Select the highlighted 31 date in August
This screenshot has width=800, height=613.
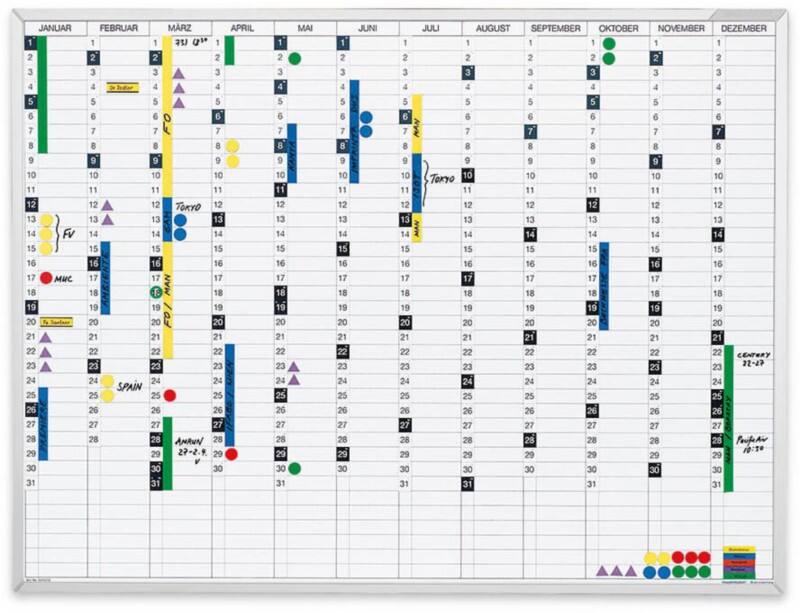click(x=467, y=483)
